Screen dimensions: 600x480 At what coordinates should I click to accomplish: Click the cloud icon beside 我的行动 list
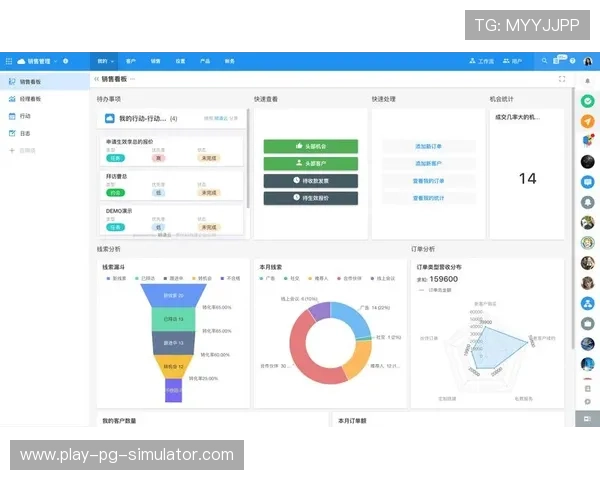coord(110,118)
